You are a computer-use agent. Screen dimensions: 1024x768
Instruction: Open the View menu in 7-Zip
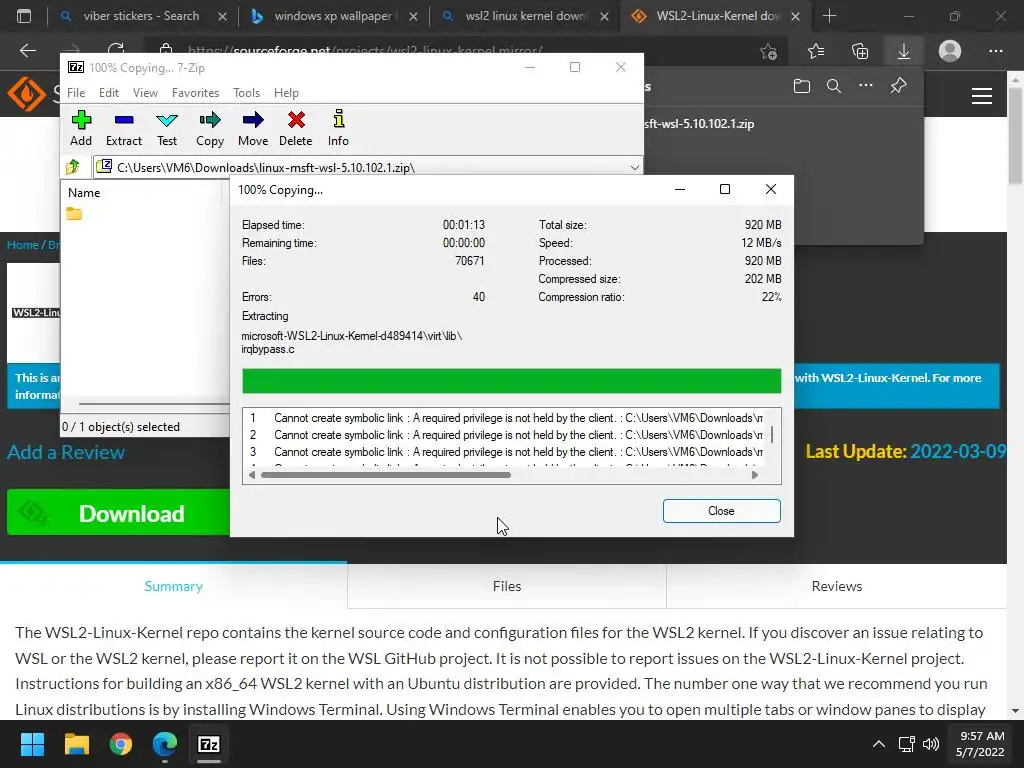pos(145,93)
